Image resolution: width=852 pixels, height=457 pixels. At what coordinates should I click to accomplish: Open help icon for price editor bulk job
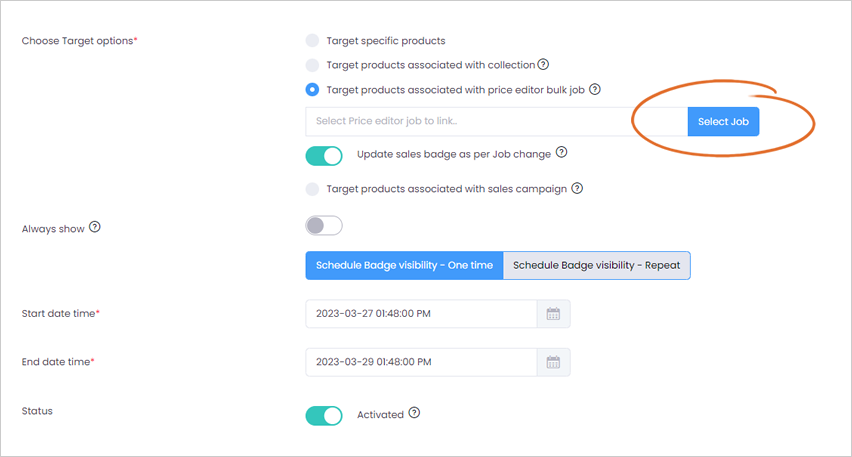[595, 89]
